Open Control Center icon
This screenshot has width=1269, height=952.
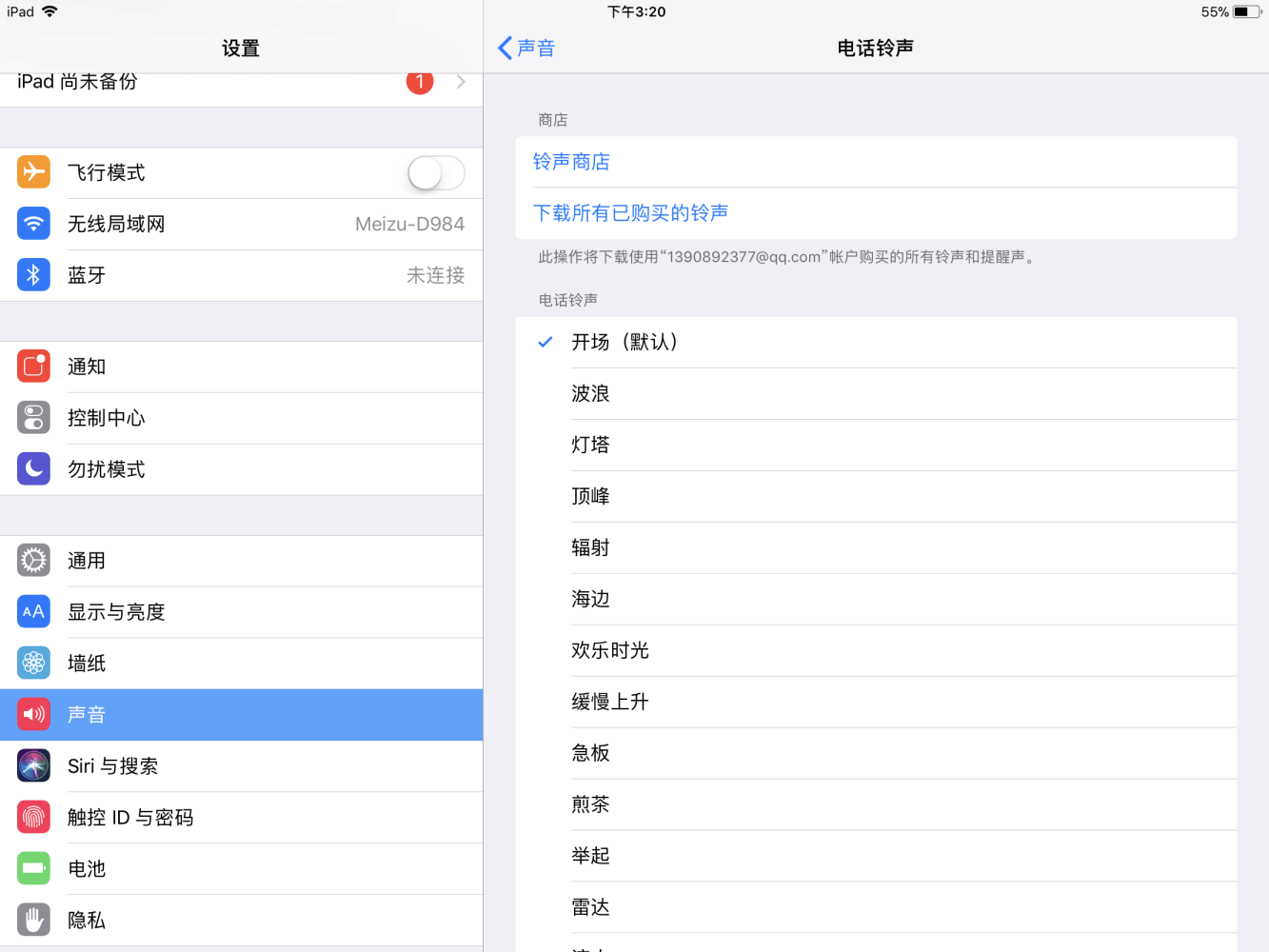coord(33,418)
